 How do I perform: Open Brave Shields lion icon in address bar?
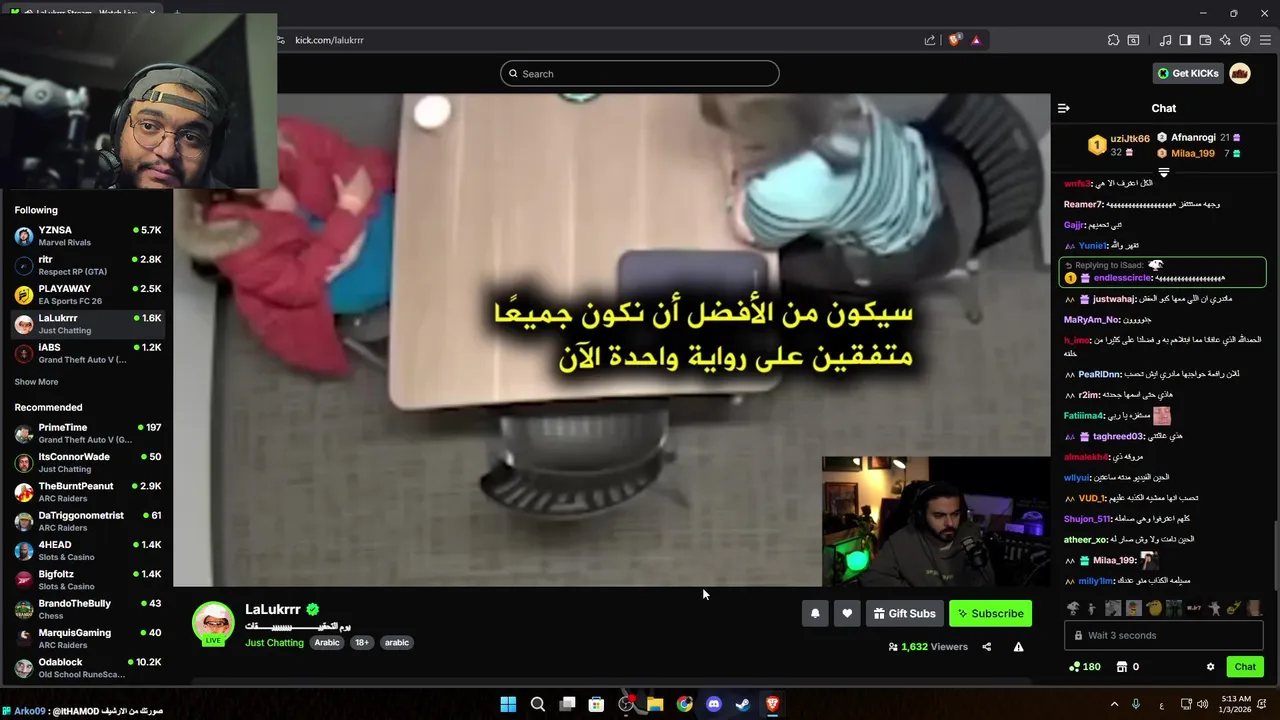click(955, 40)
